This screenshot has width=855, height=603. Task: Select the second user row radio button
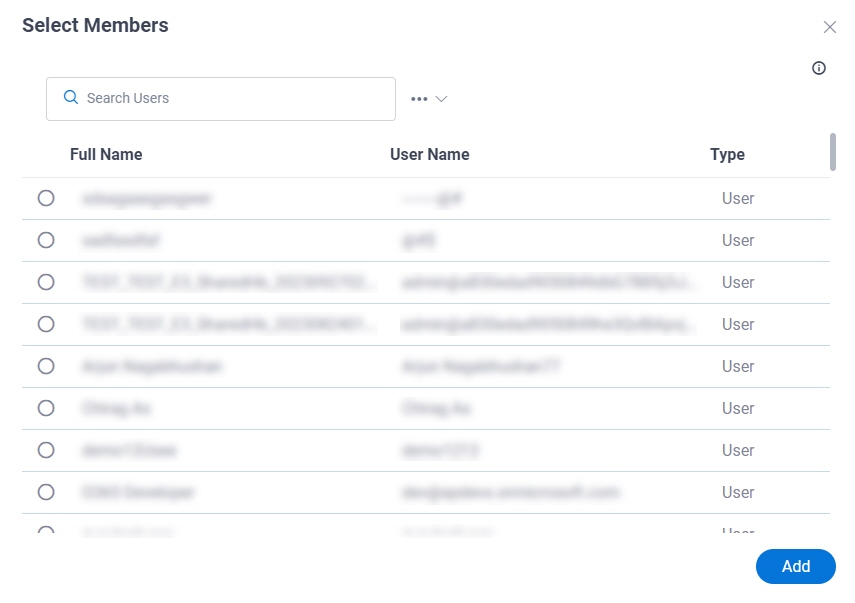[46, 240]
